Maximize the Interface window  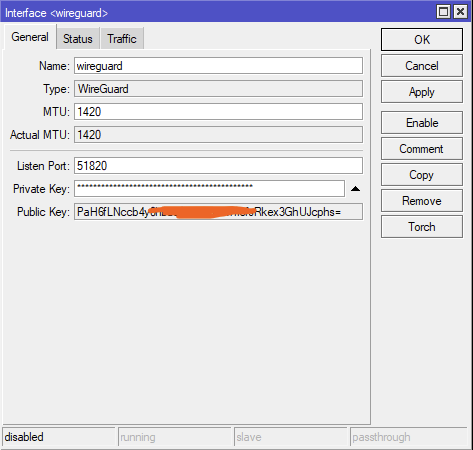click(443, 12)
